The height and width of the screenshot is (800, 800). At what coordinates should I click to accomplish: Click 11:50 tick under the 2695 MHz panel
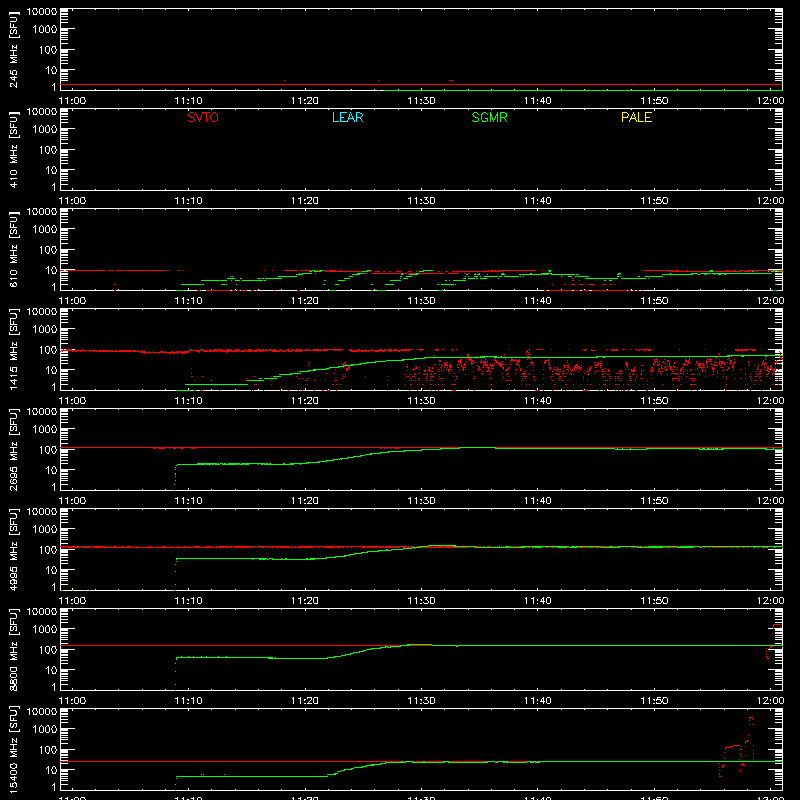tap(654, 501)
